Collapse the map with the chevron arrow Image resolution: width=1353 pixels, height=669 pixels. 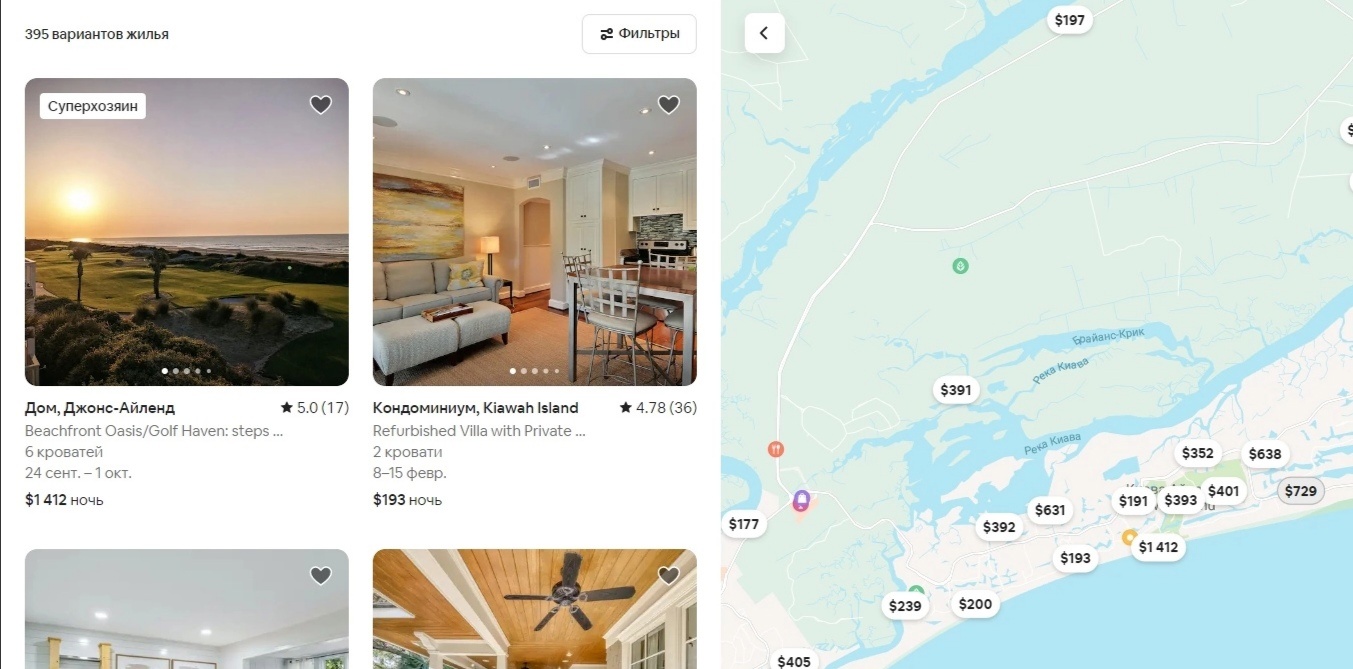pyautogui.click(x=764, y=33)
